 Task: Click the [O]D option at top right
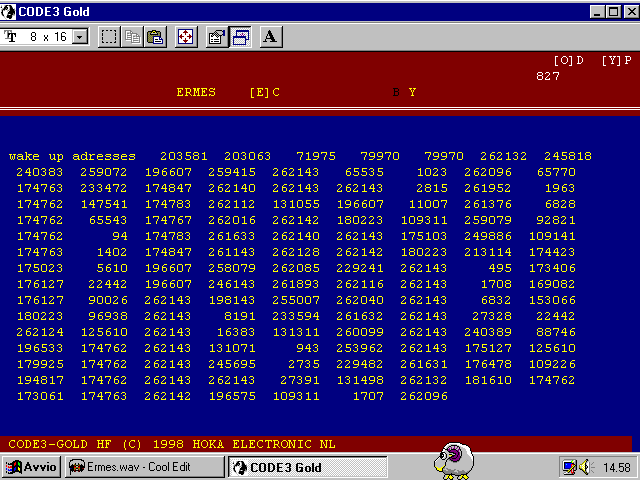coord(567,60)
